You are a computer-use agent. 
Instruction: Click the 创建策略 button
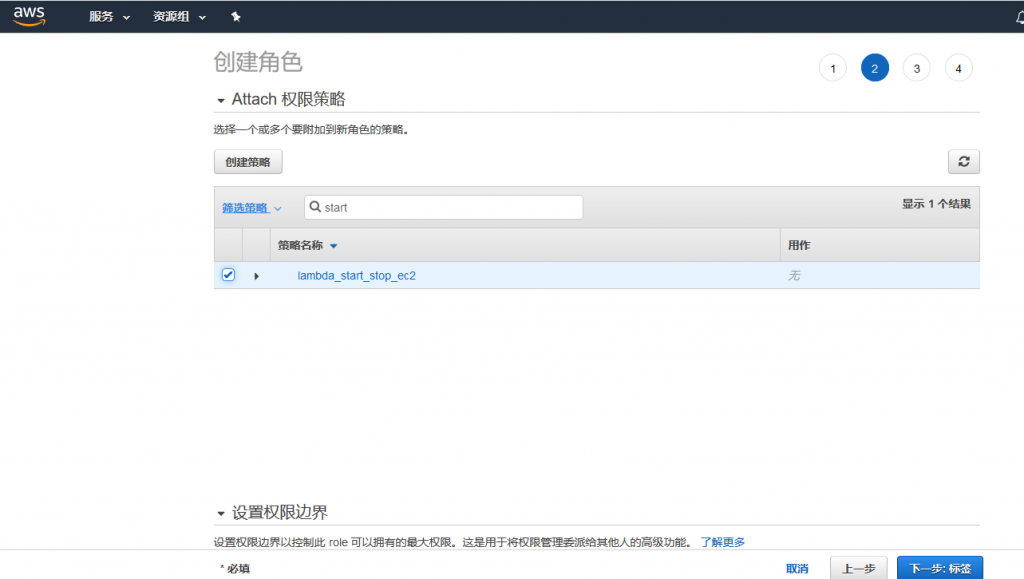click(248, 162)
